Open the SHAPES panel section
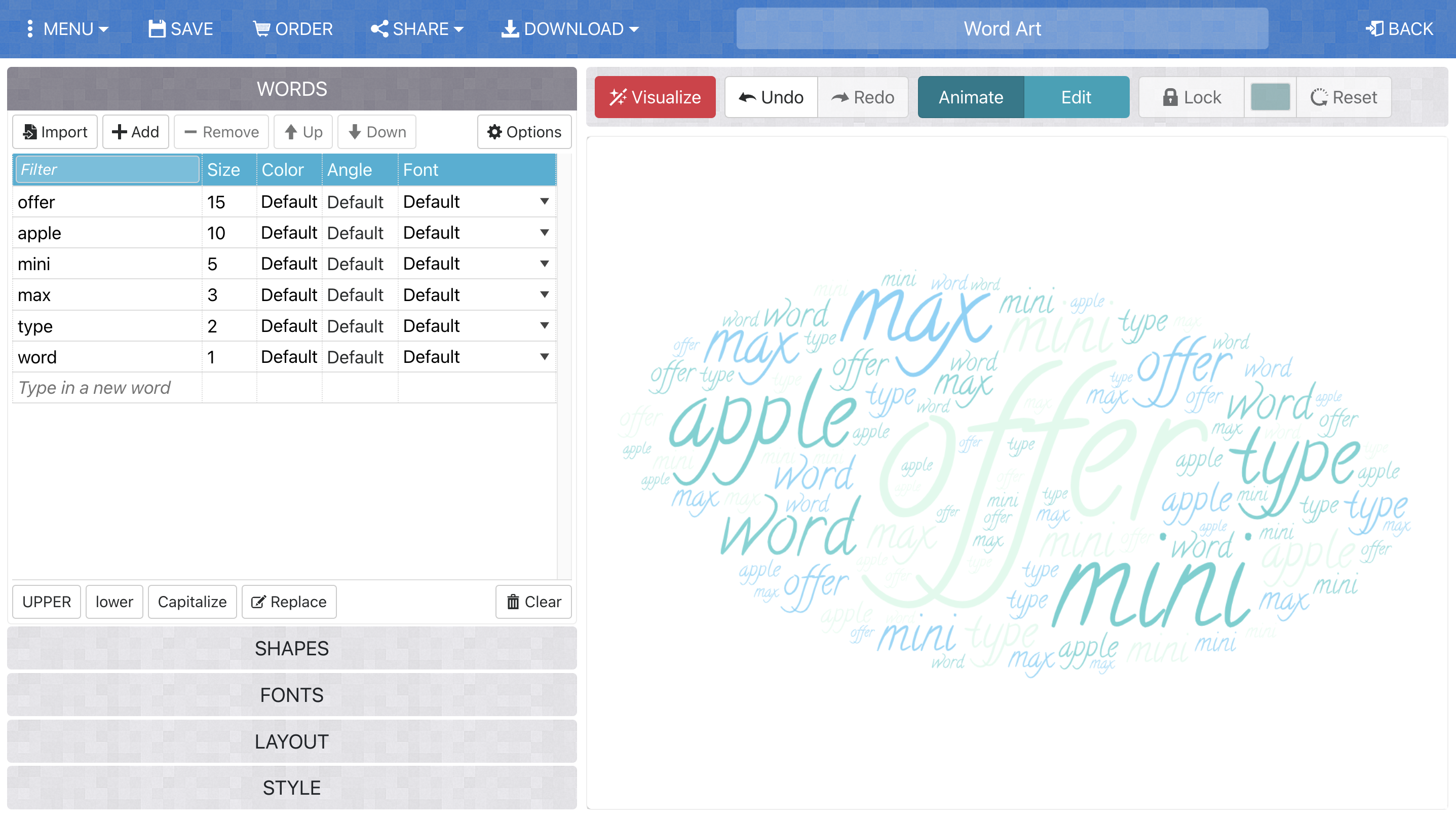Viewport: 1456px width, 818px height. coord(292,648)
